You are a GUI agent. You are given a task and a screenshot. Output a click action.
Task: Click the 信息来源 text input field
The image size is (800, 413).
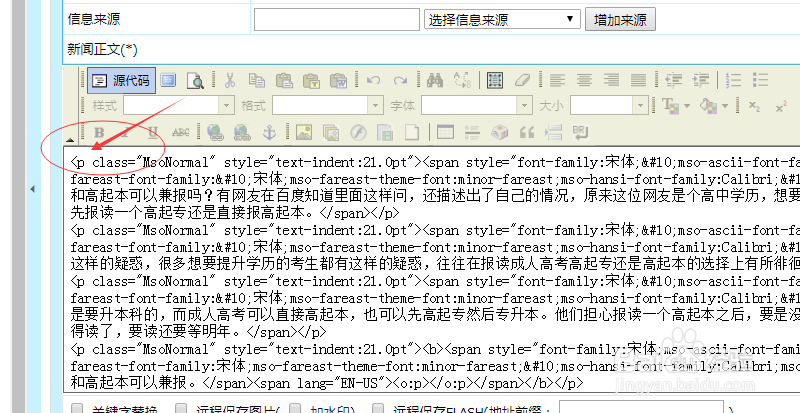337,19
